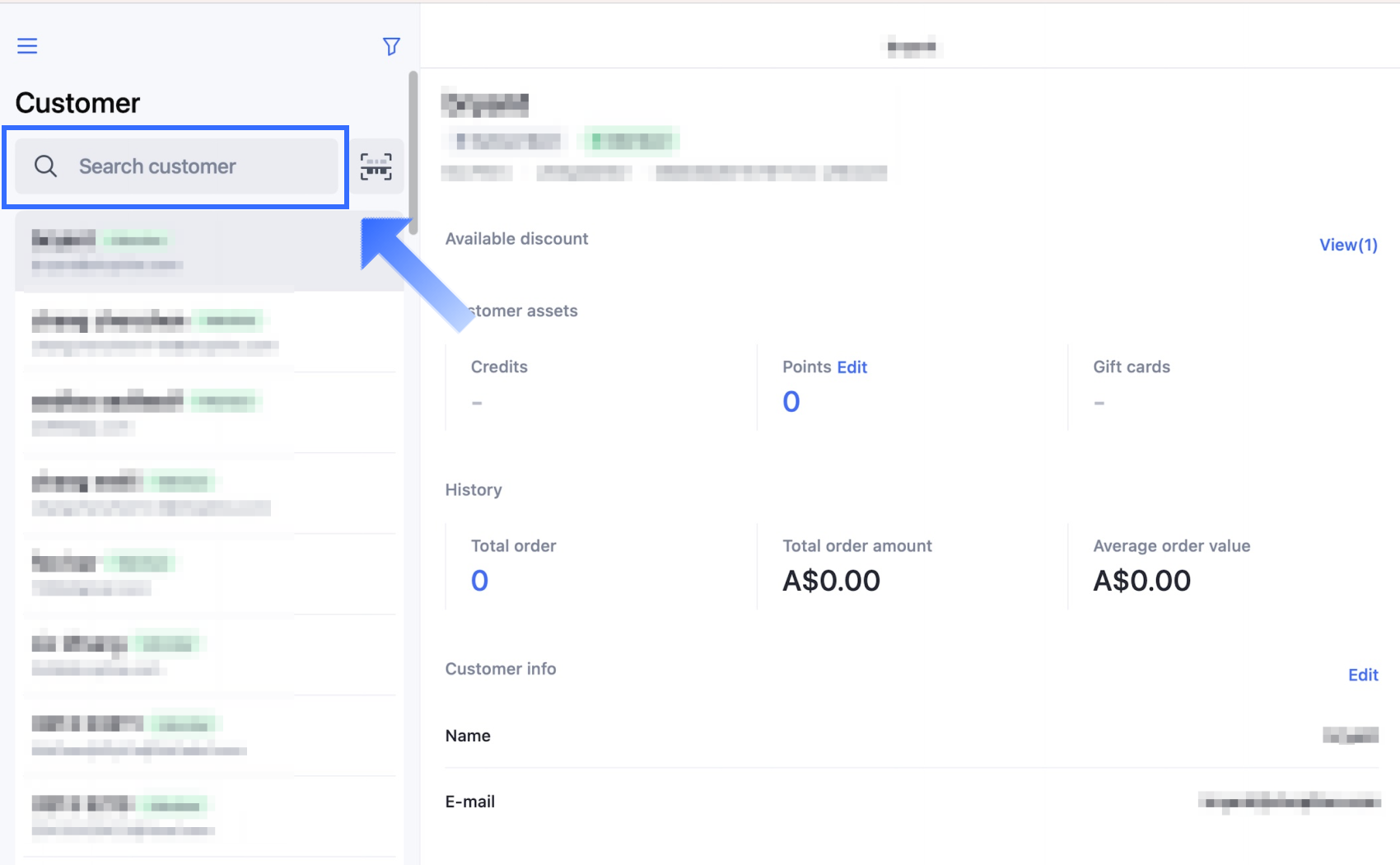Click the Gift cards asset card
The height and width of the screenshot is (865, 1400).
[x=1223, y=386]
